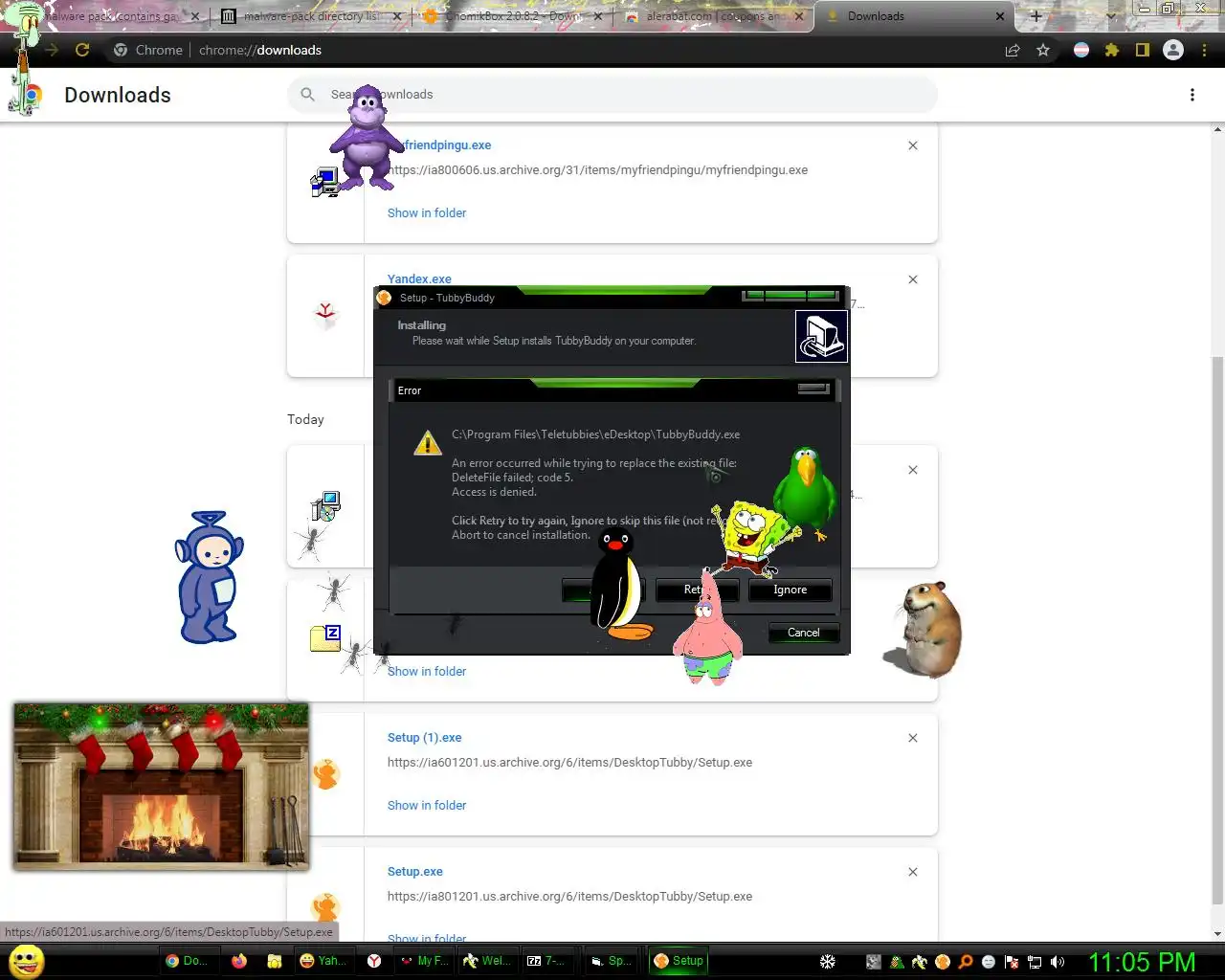Click the forward navigation arrow
Viewport: 1225px width, 980px height.
(52, 50)
